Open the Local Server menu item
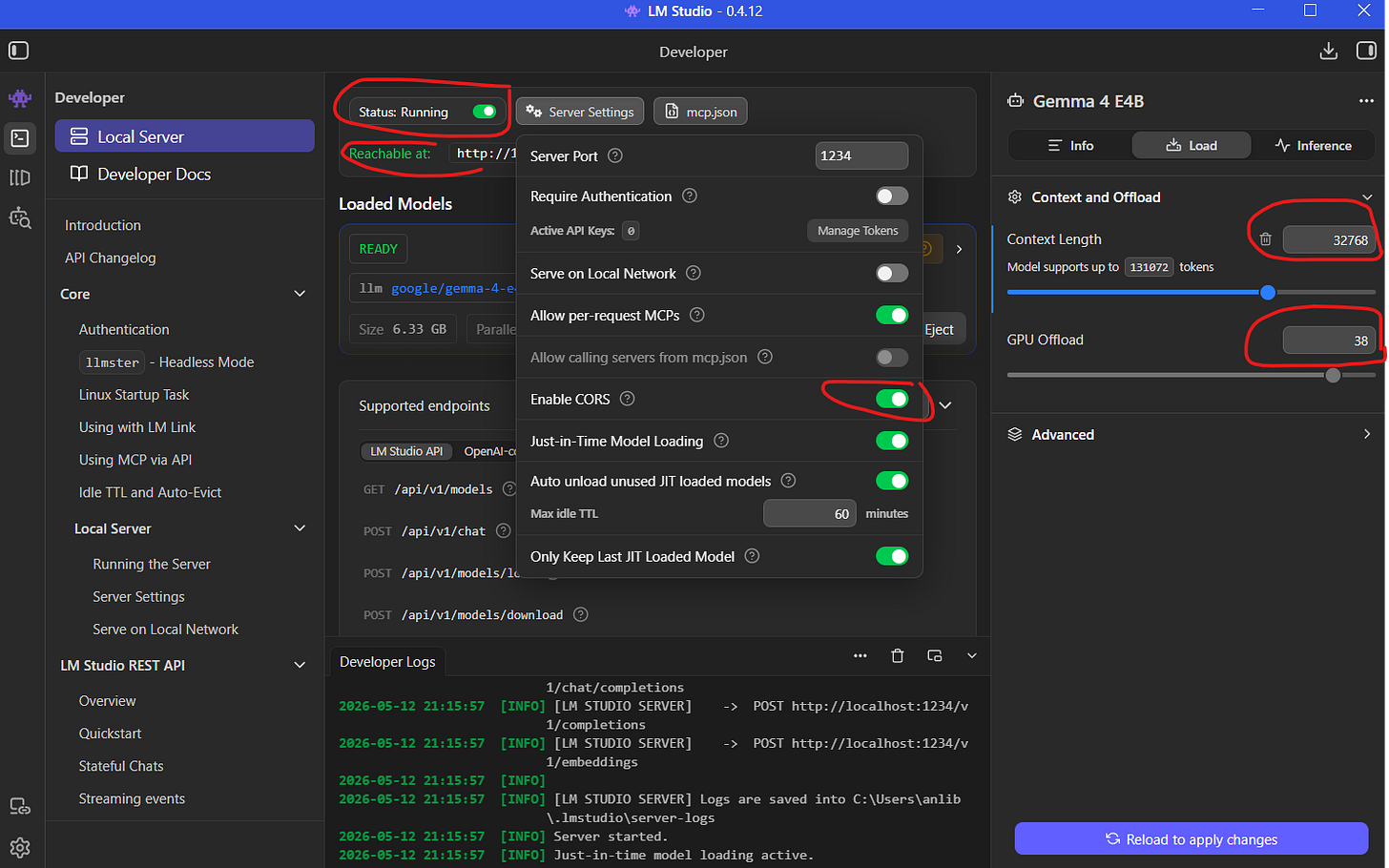This screenshot has height=868, width=1389. (184, 136)
